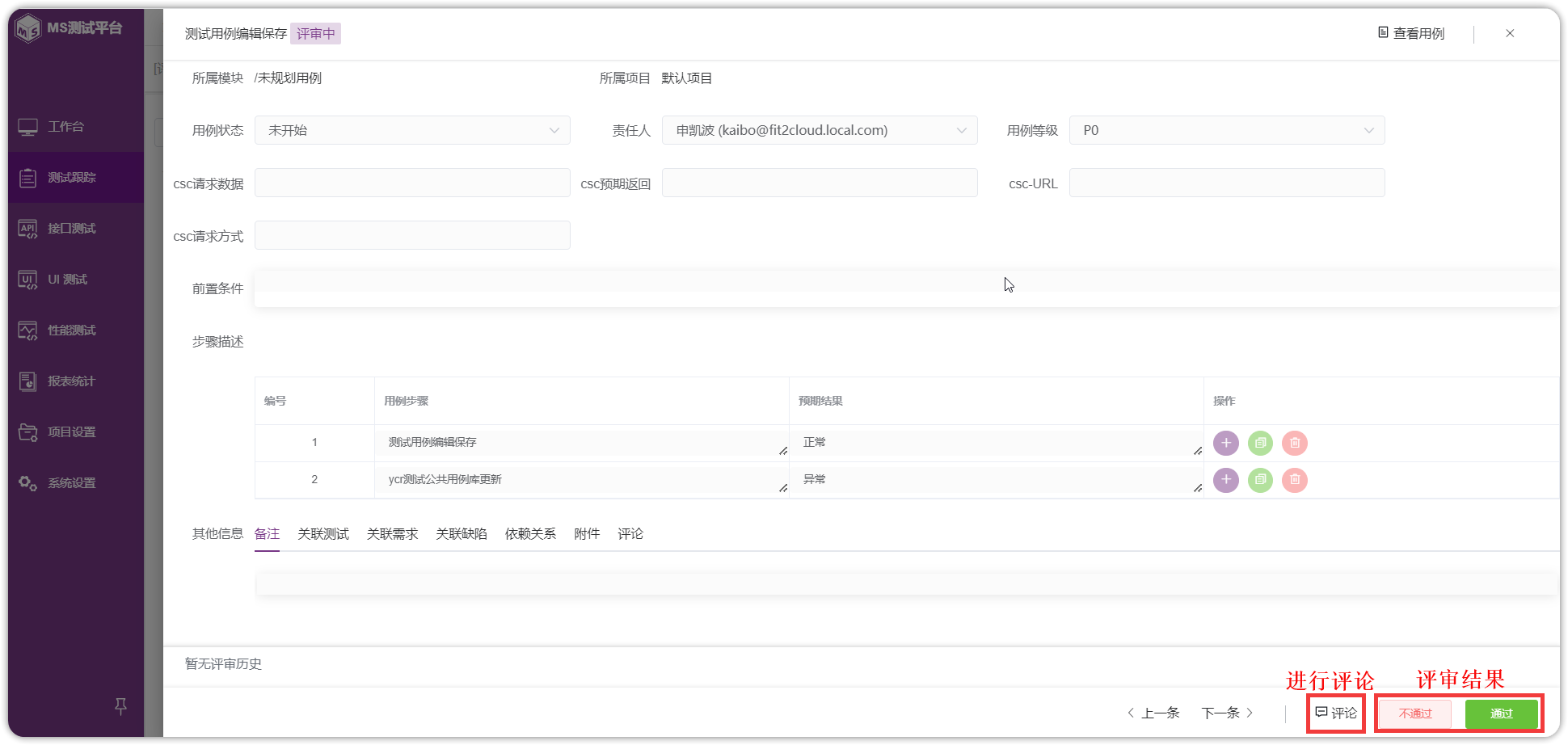Open 系统设置 in the sidebar
Image resolution: width=1568 pixels, height=745 pixels.
[76, 483]
